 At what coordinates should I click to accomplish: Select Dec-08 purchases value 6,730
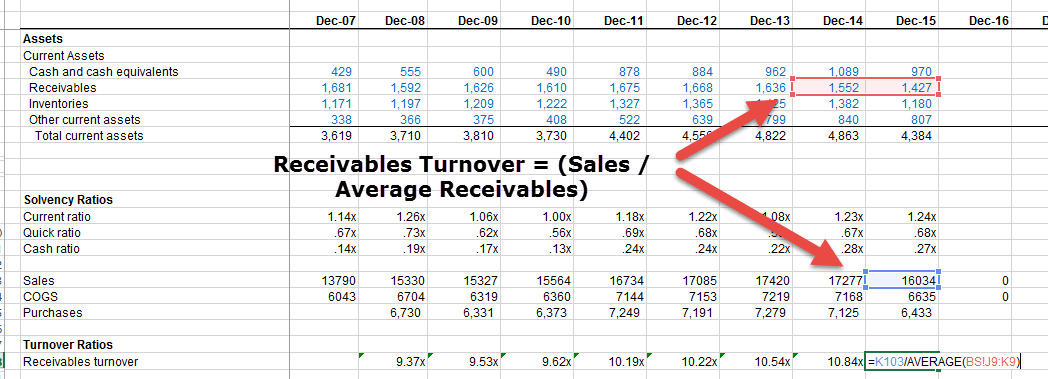coord(393,312)
